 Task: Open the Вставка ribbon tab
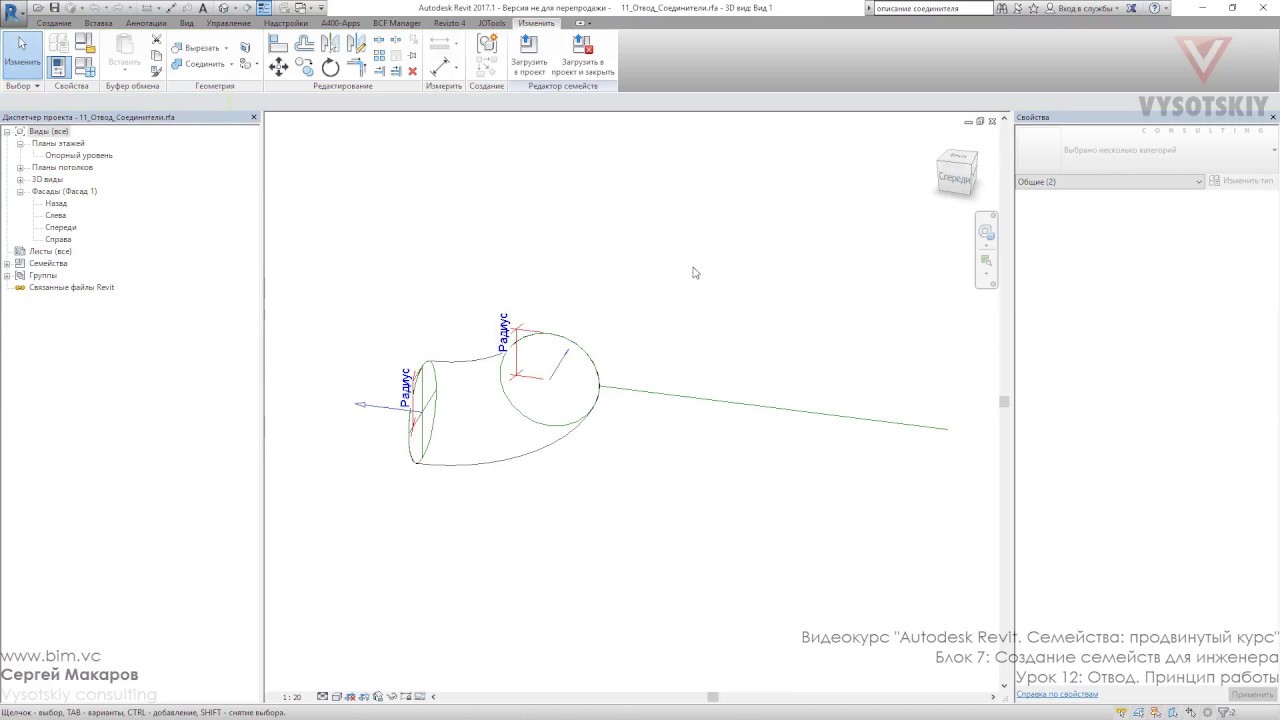coord(98,23)
